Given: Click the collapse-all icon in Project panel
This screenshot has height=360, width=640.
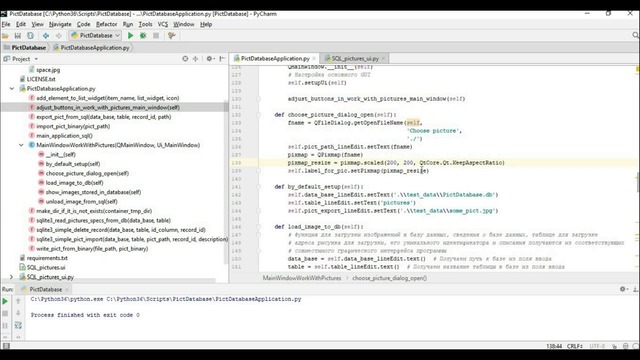Looking at the screenshot, I should pyautogui.click(x=196, y=59).
